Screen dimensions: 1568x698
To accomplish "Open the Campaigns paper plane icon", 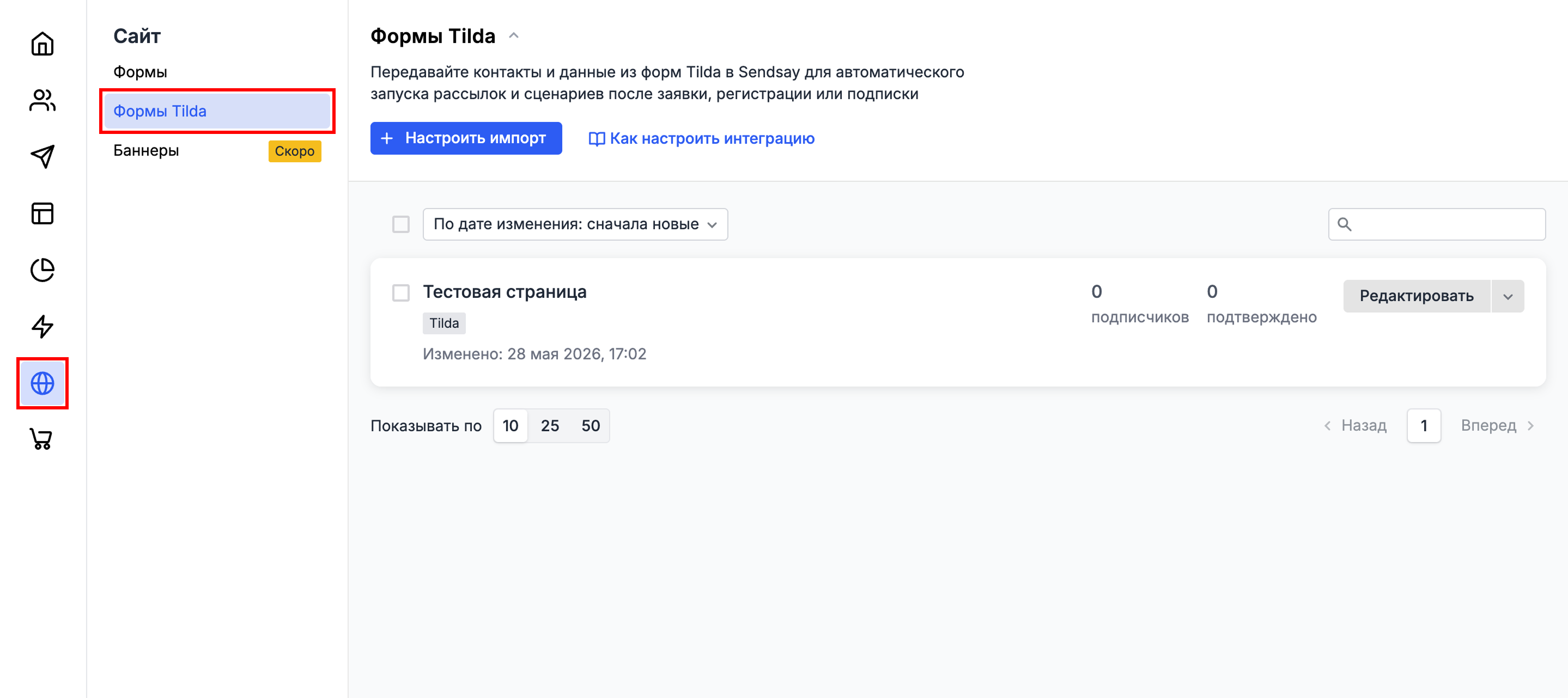I will click(42, 156).
